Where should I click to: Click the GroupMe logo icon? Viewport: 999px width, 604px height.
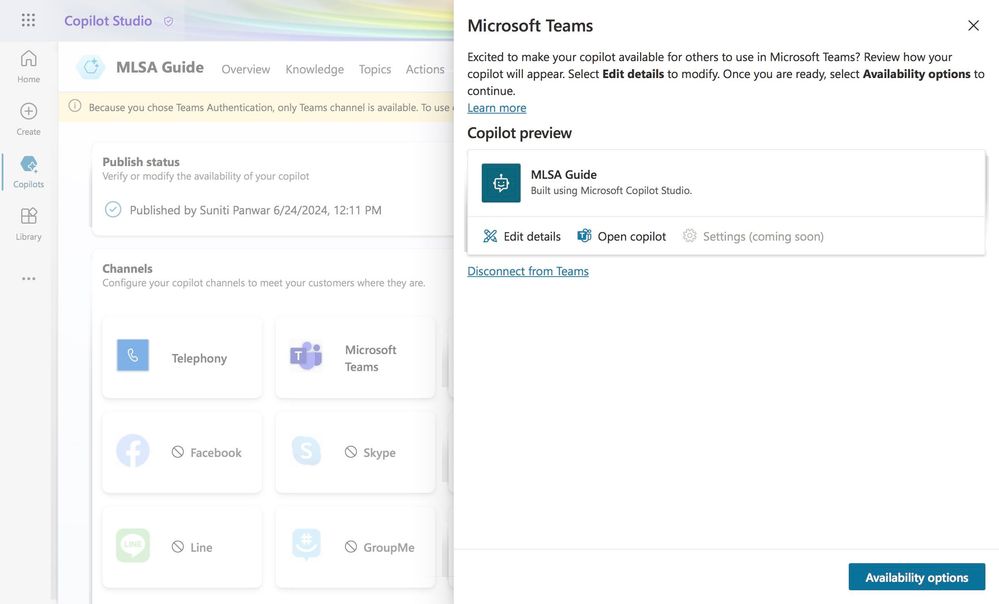click(x=306, y=545)
